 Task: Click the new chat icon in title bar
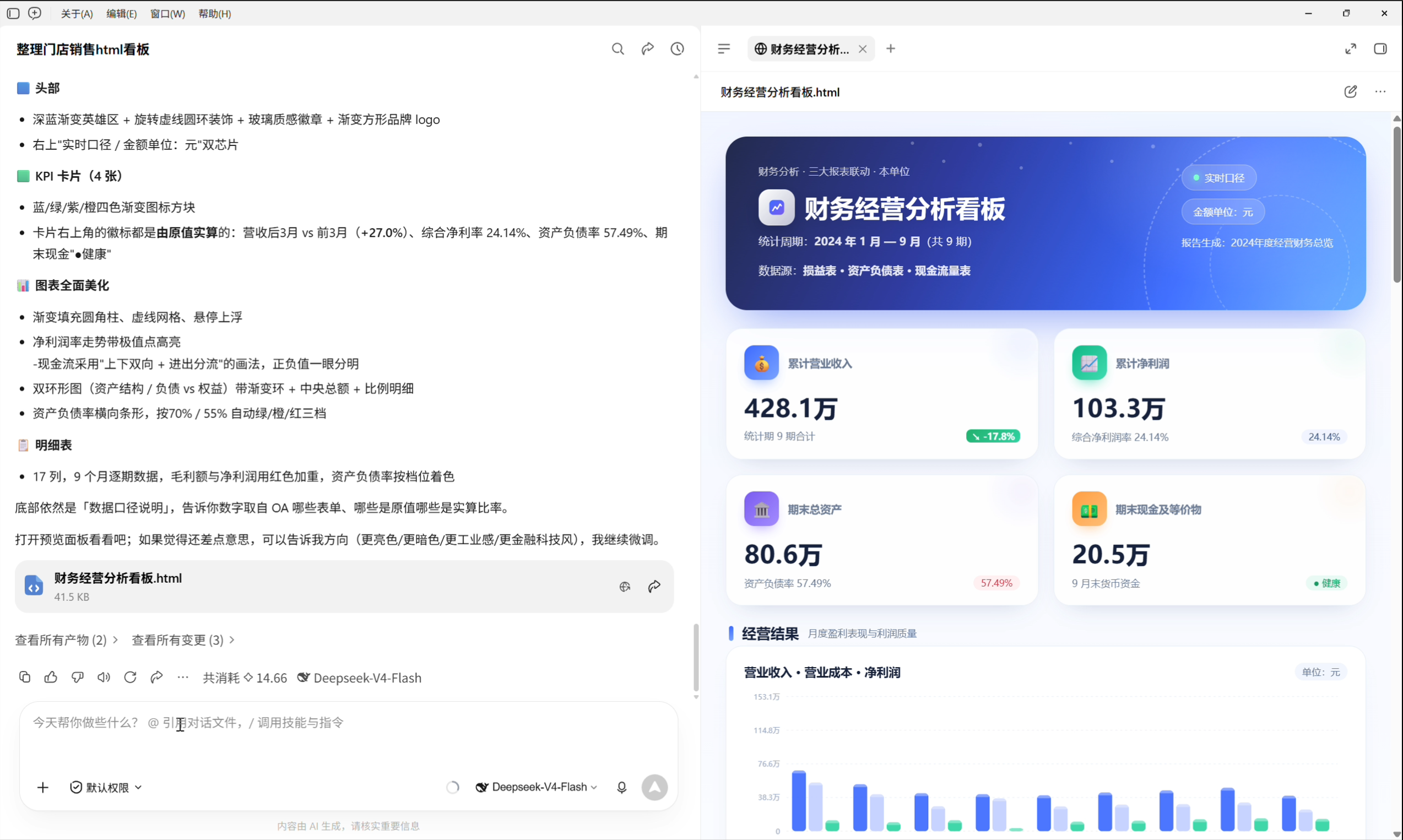[x=35, y=13]
